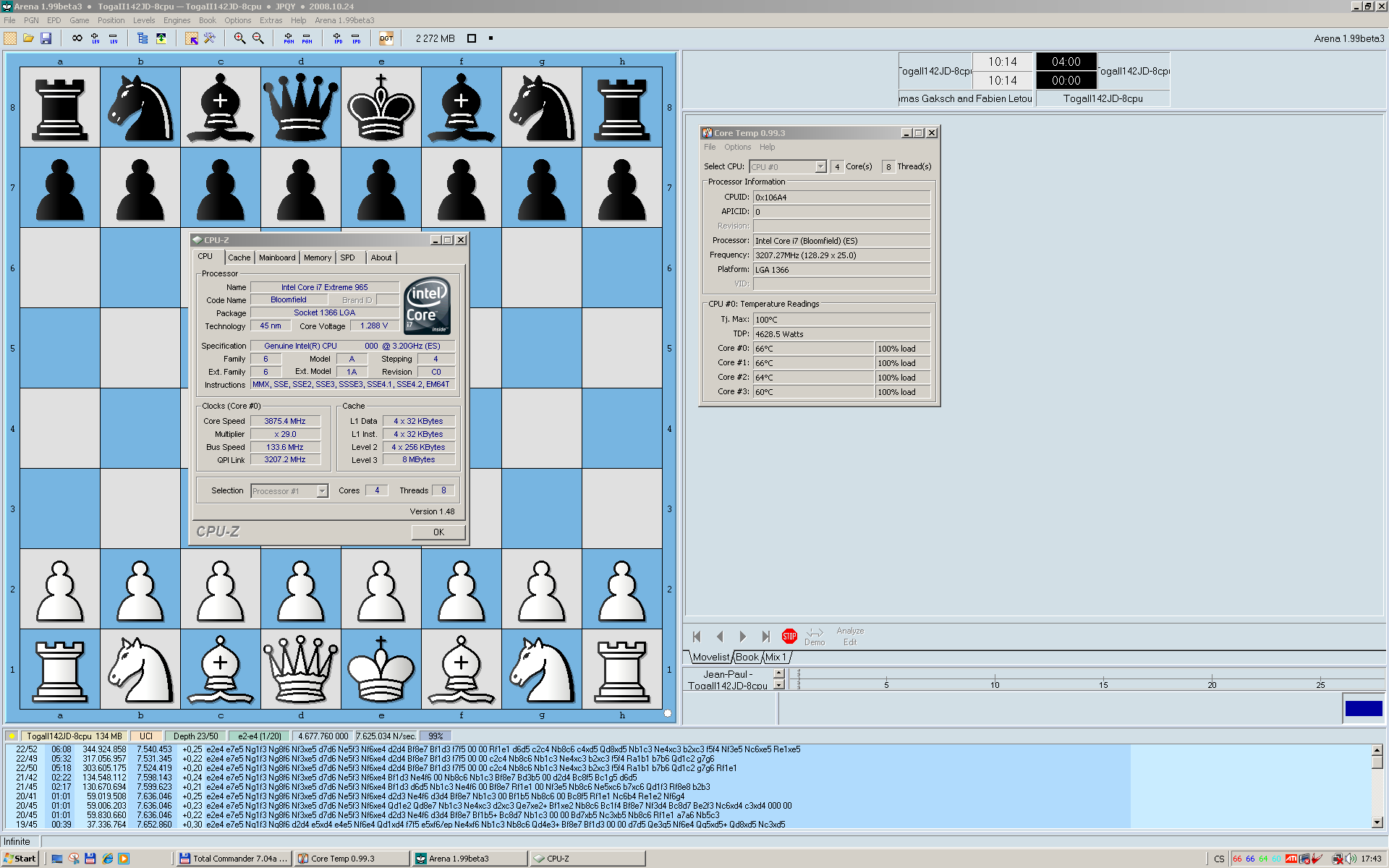Open the Levels menu
The height and width of the screenshot is (868, 1389).
(x=144, y=20)
